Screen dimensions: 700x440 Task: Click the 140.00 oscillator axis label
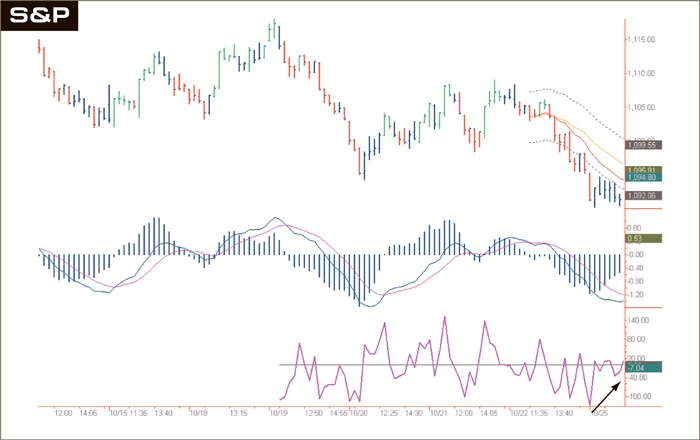(640, 320)
